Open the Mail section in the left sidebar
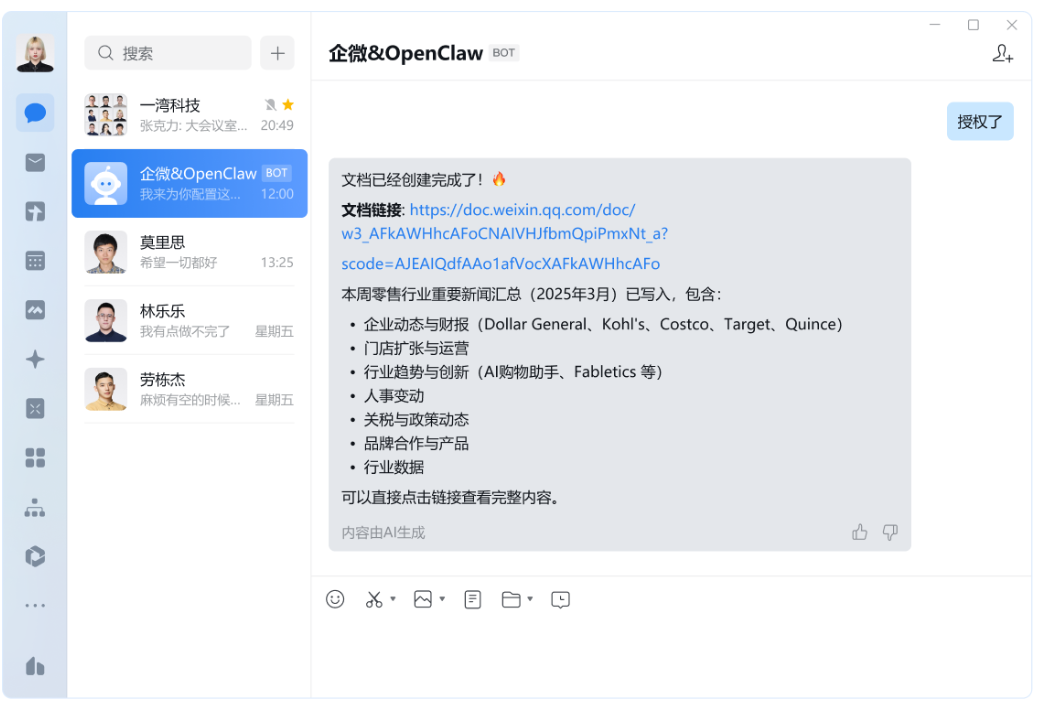Viewport: 1045px width, 714px height. [34, 163]
